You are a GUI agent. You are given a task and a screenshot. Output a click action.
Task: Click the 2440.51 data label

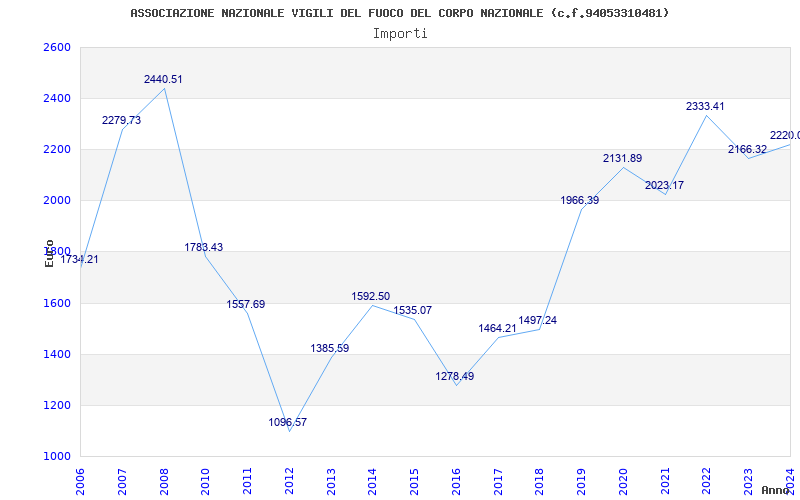pos(163,80)
